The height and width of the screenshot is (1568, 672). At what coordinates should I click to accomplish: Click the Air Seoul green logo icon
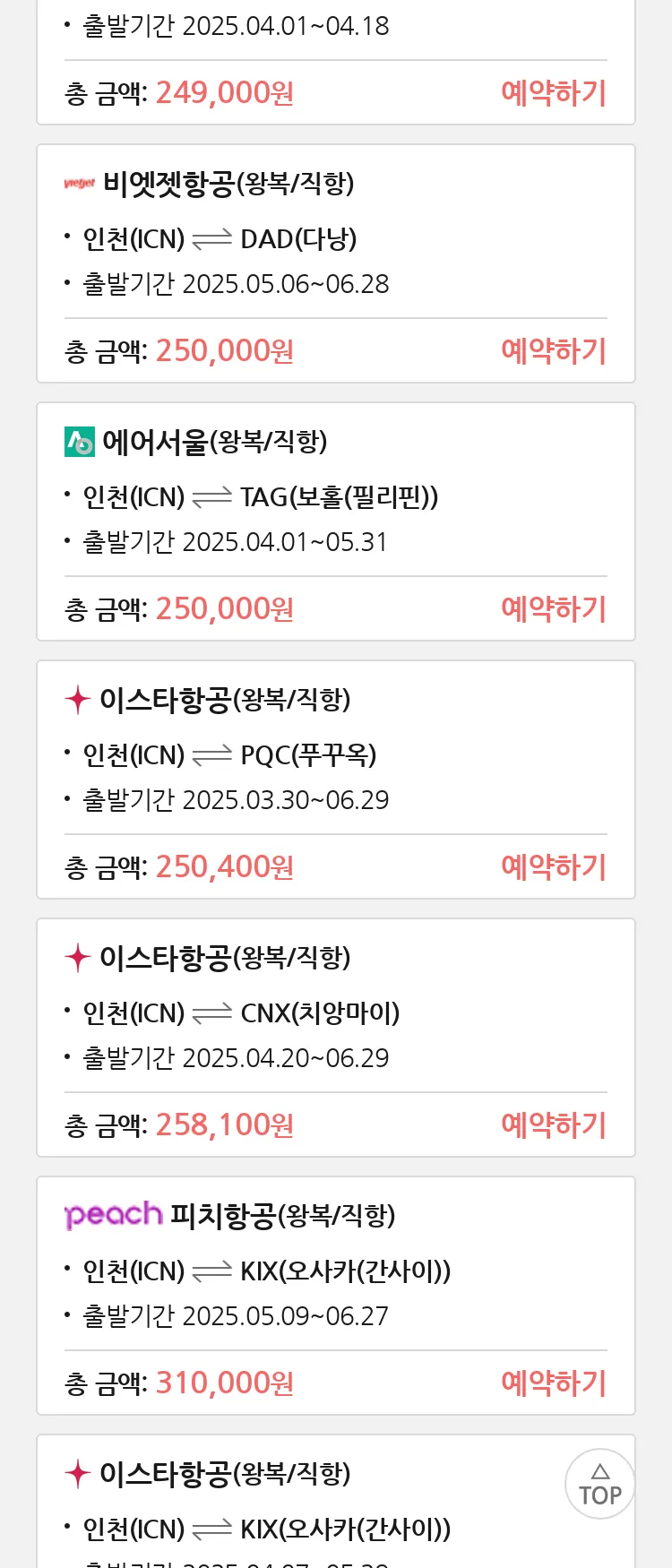(80, 442)
